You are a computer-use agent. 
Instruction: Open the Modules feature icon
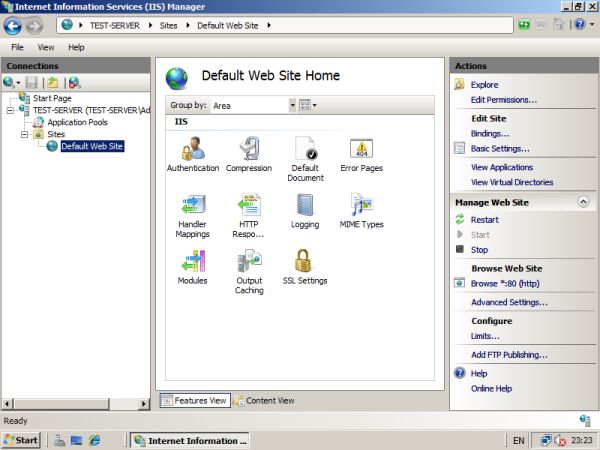pos(192,267)
